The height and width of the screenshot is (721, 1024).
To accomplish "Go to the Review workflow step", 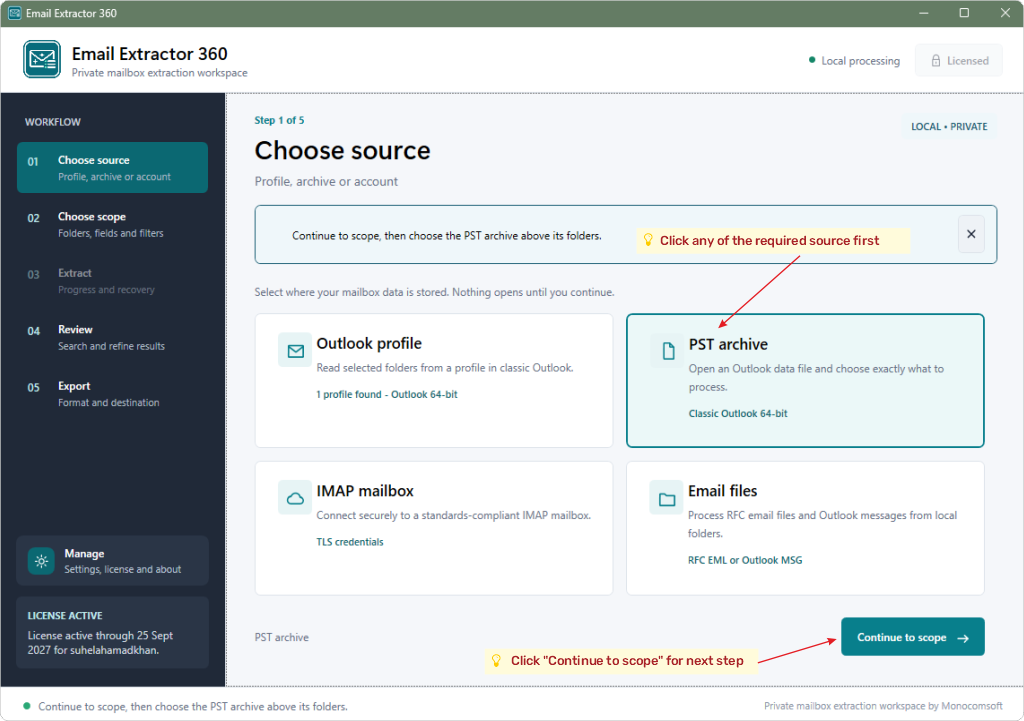I will click(x=112, y=337).
